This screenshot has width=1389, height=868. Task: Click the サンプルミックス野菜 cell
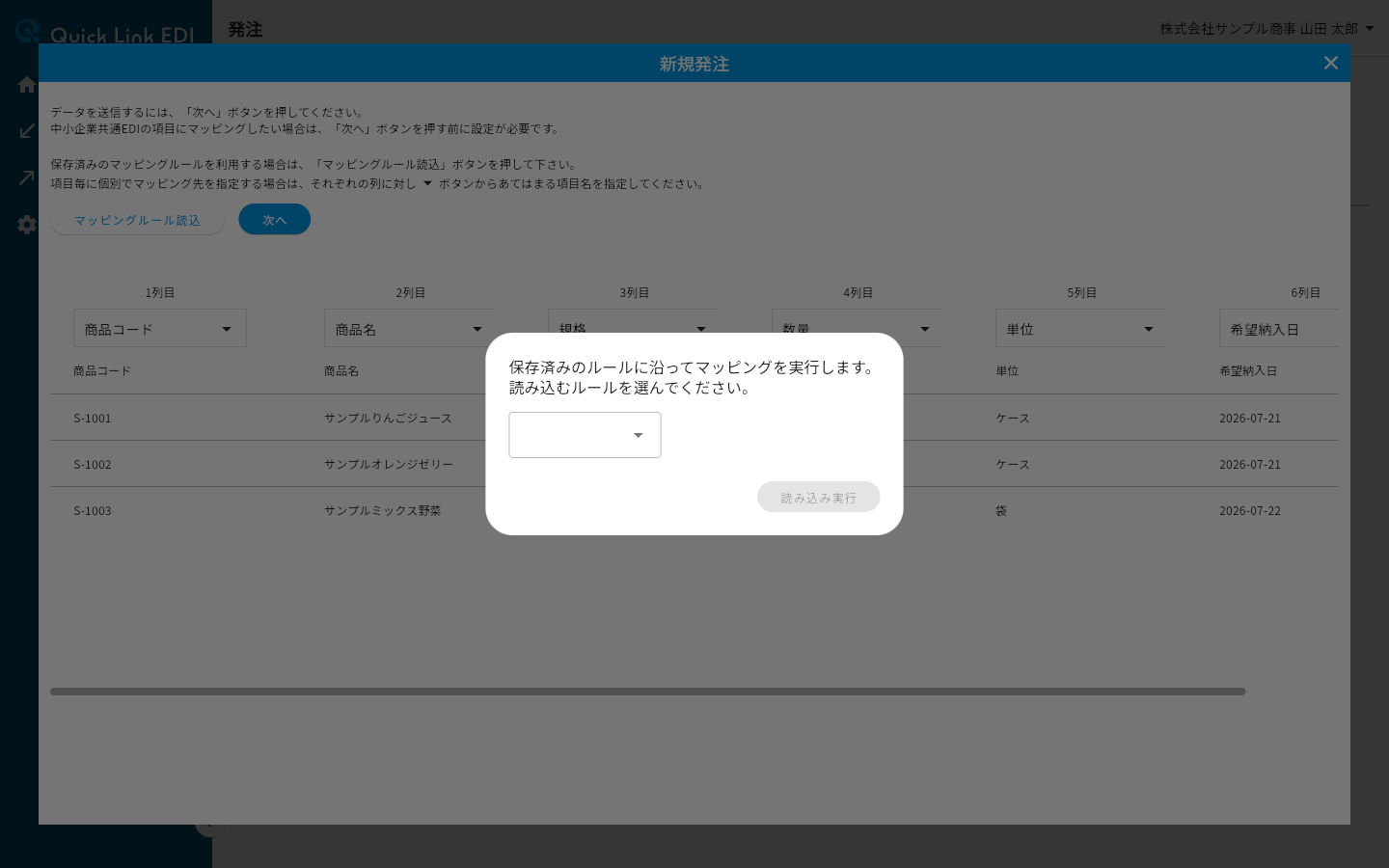click(x=382, y=510)
